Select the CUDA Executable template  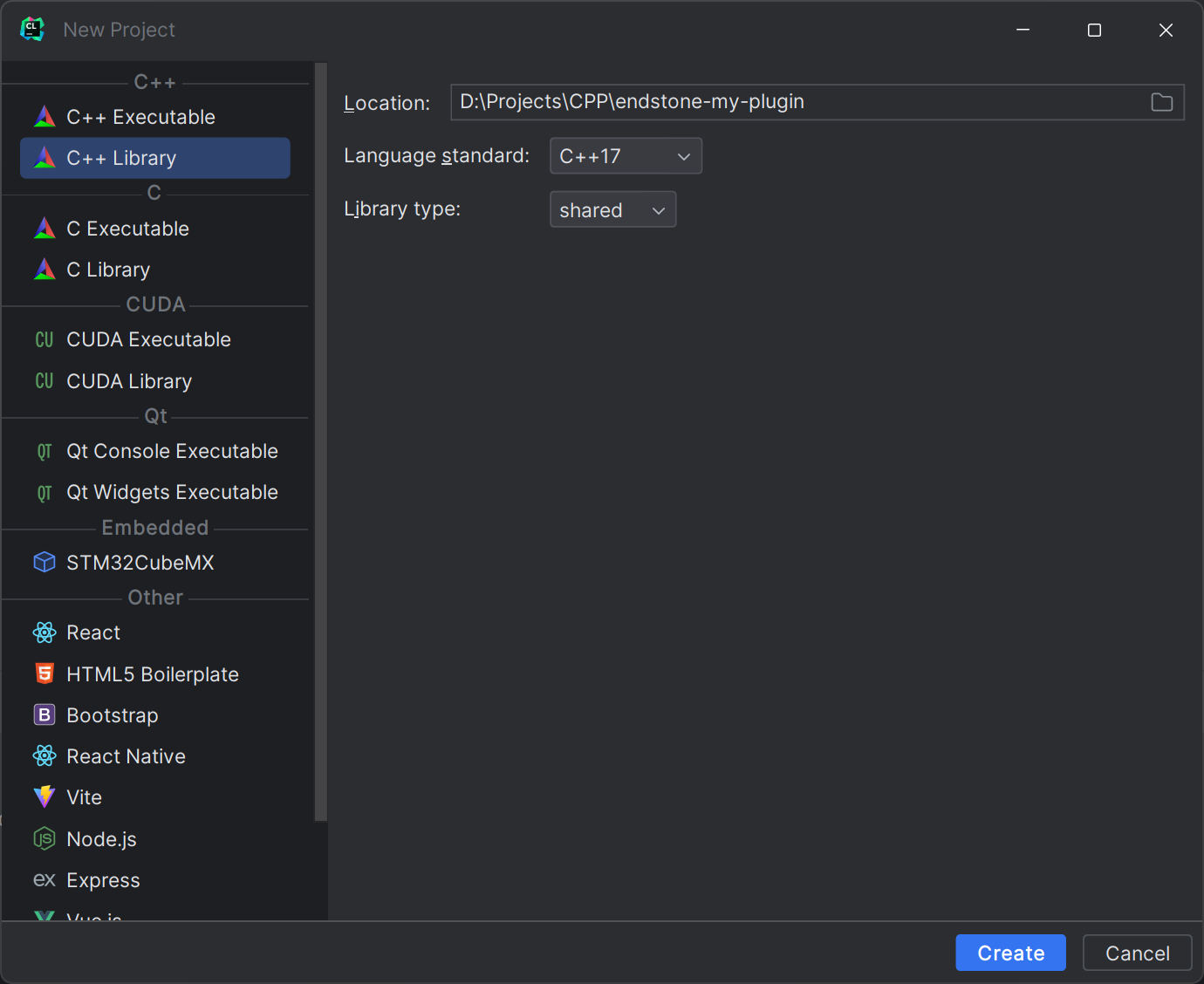click(148, 339)
